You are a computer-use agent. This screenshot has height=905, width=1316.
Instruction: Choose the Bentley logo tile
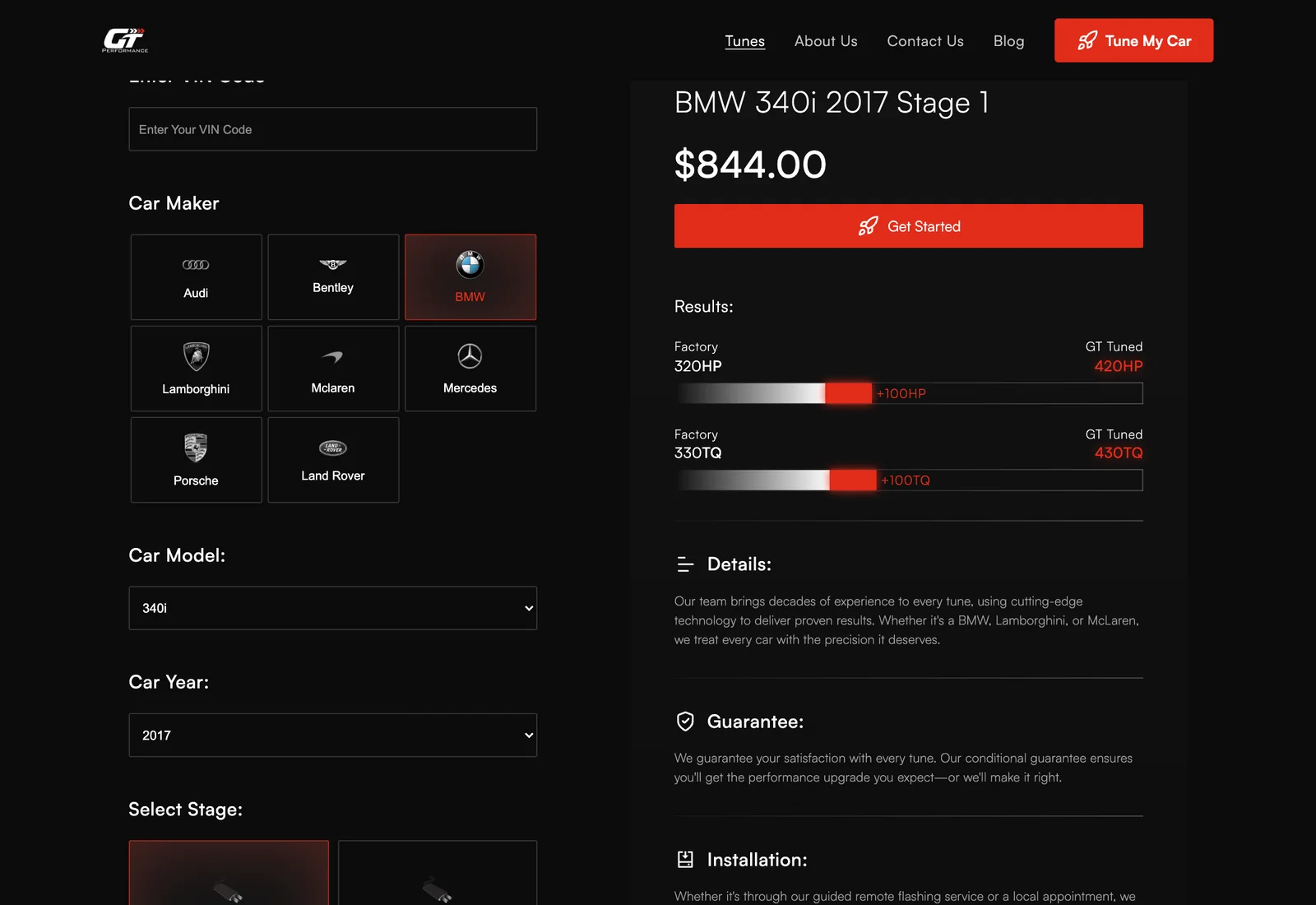click(x=333, y=277)
